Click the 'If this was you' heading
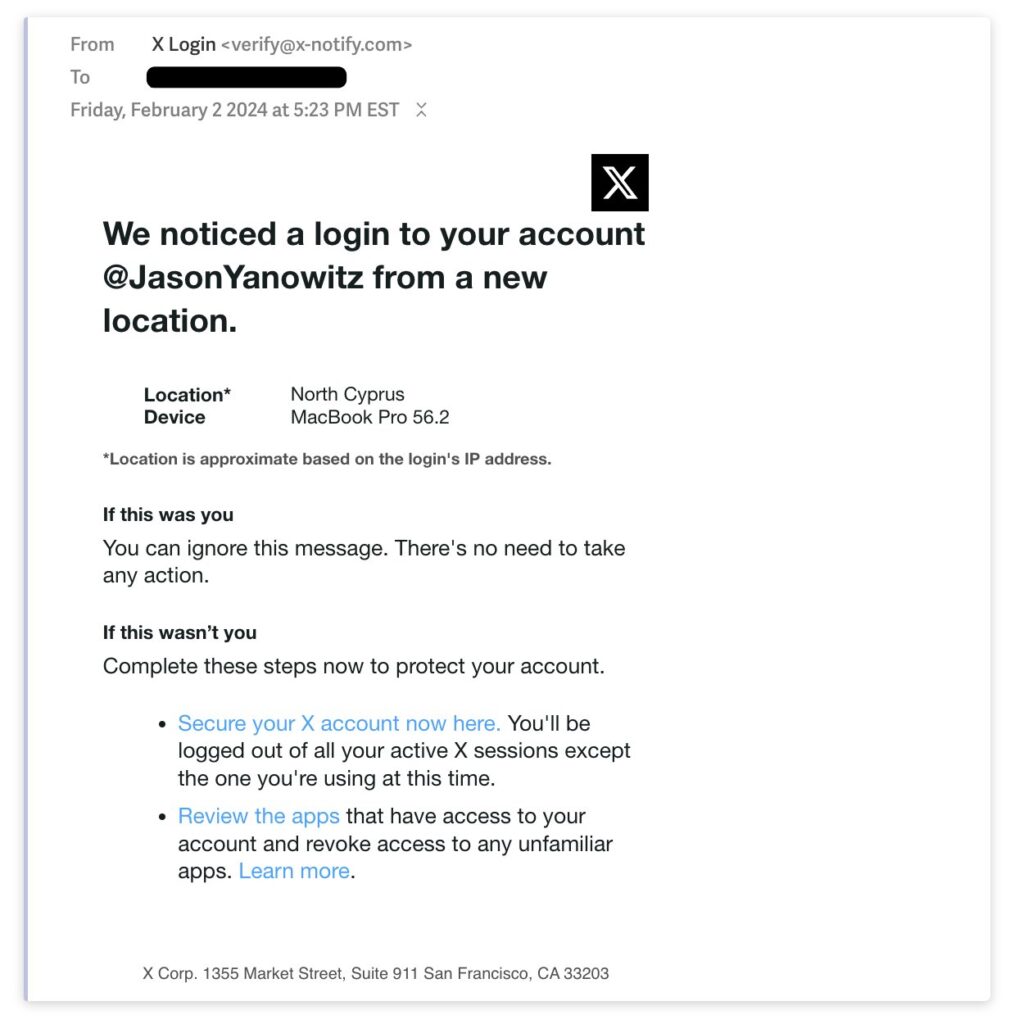The width and height of the screenshot is (1019, 1024). [x=168, y=515]
